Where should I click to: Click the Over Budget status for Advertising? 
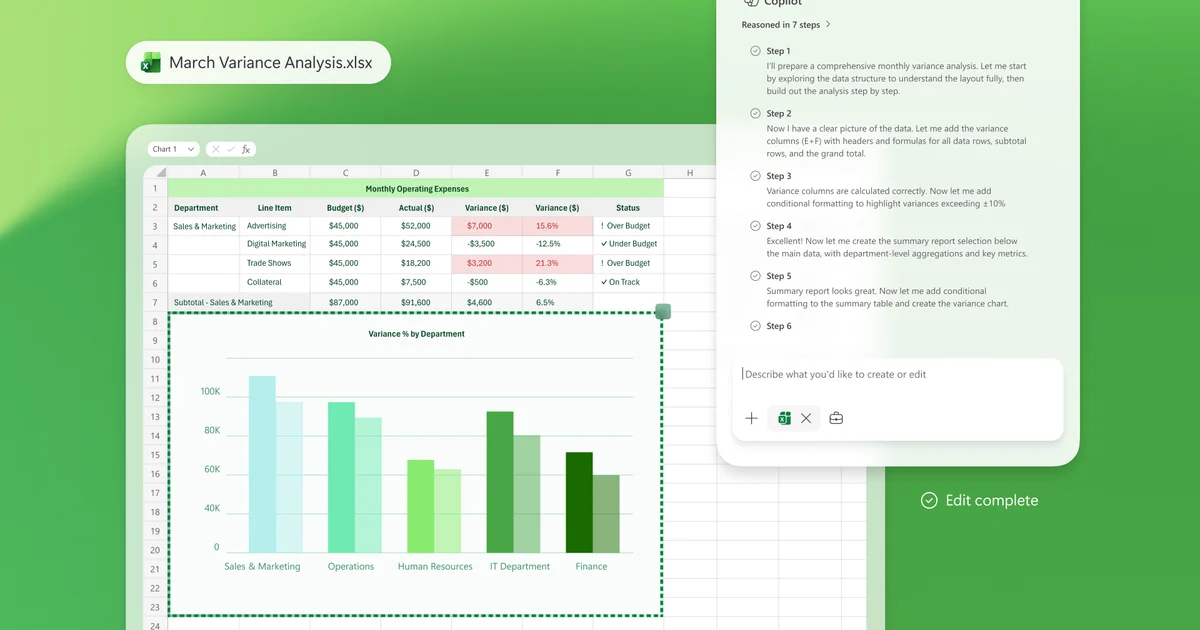[x=627, y=226]
